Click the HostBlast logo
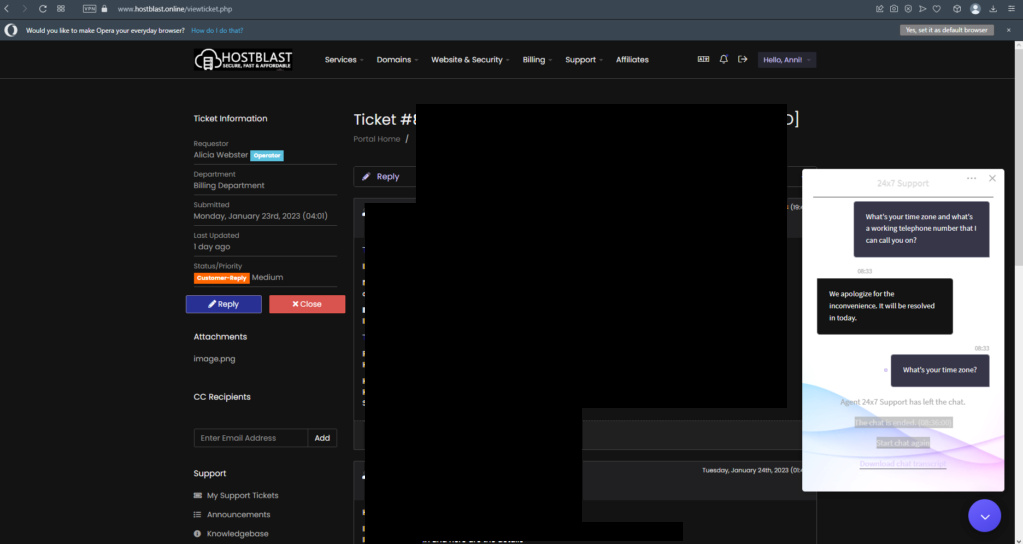The width and height of the screenshot is (1023, 544). [243, 59]
